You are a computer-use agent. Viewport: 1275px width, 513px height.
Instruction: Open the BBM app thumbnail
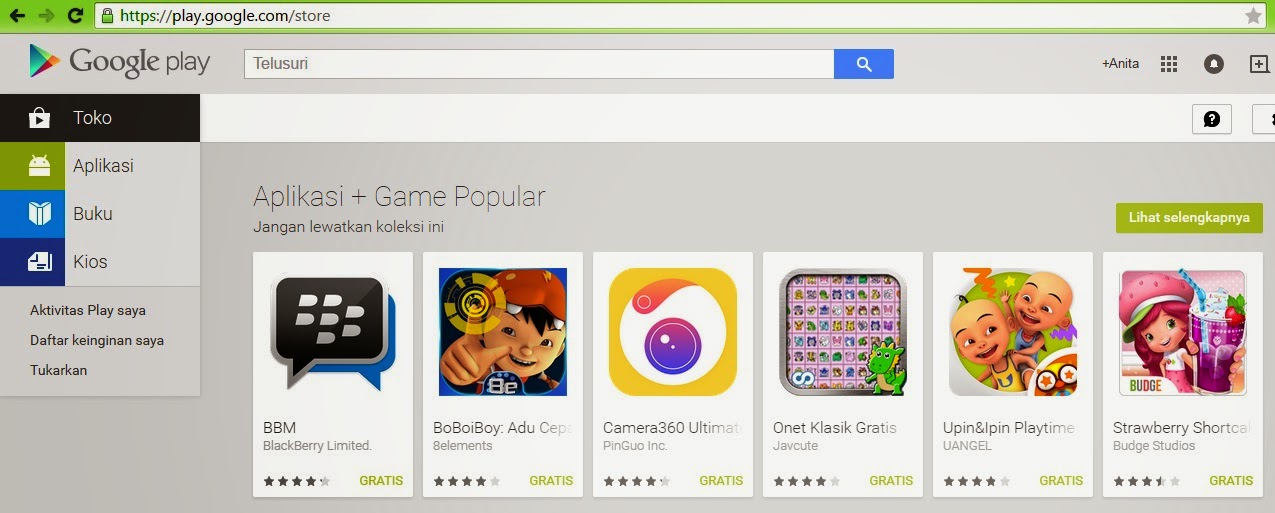click(333, 332)
